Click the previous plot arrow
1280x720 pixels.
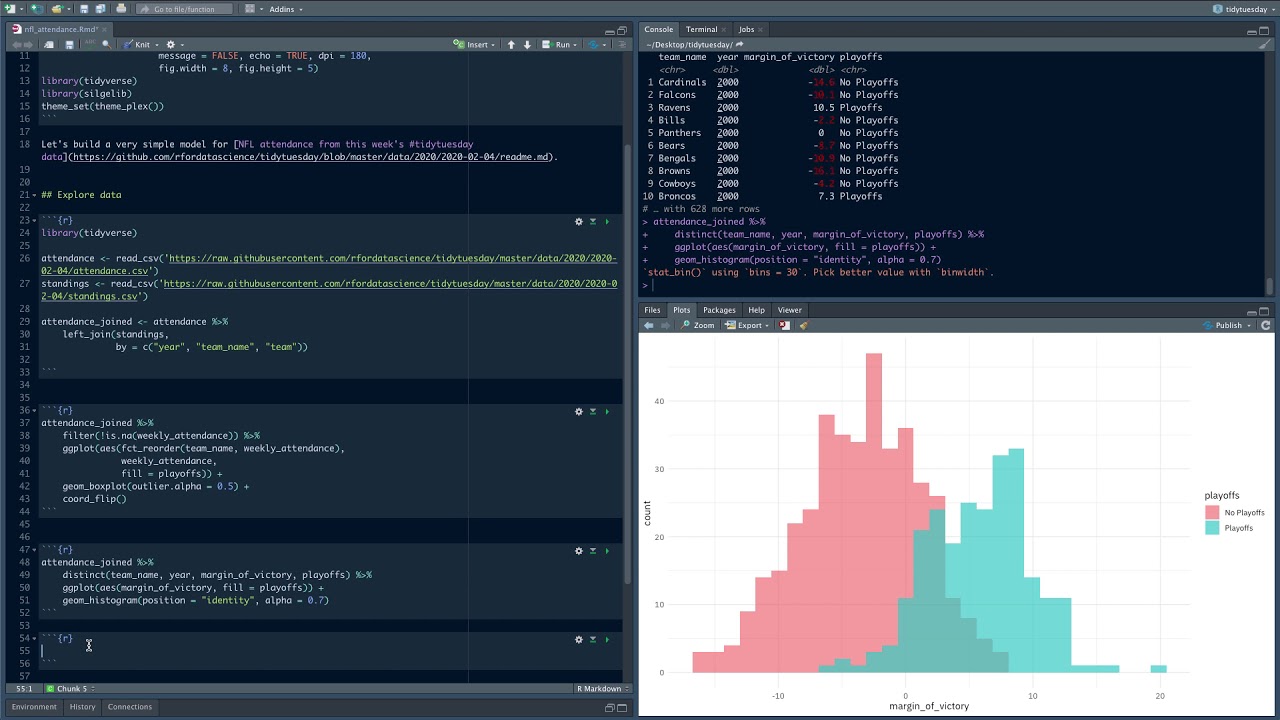(649, 325)
